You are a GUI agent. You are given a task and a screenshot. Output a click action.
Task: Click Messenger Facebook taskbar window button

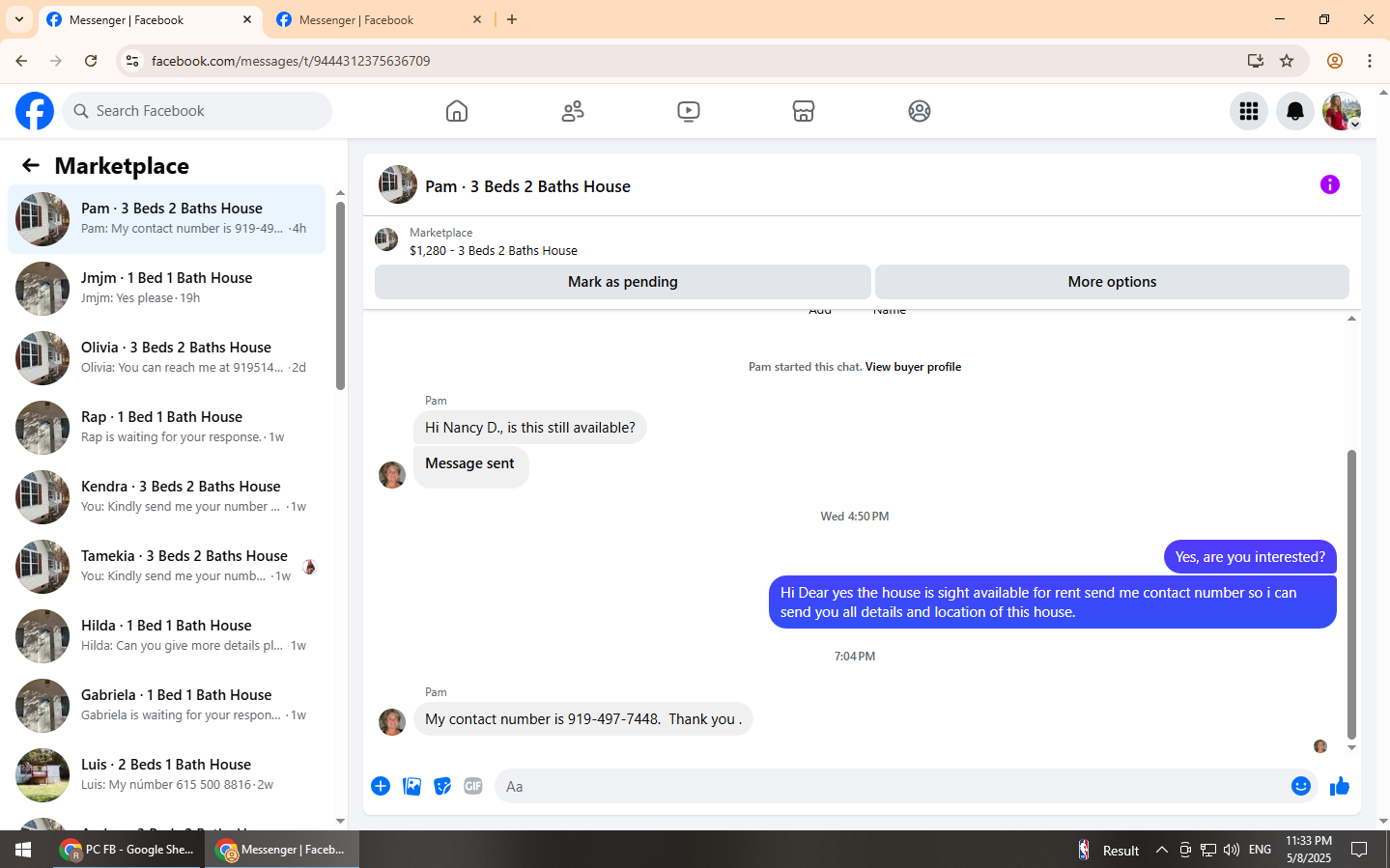tap(281, 850)
